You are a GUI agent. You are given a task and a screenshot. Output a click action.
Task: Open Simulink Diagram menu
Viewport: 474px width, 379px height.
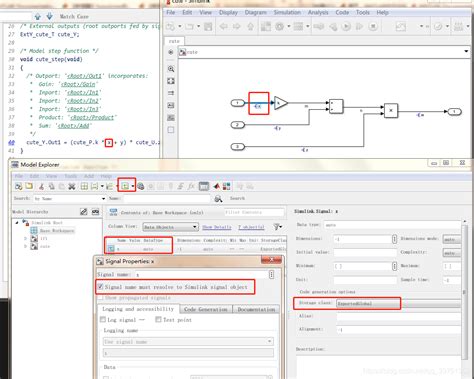(x=256, y=12)
